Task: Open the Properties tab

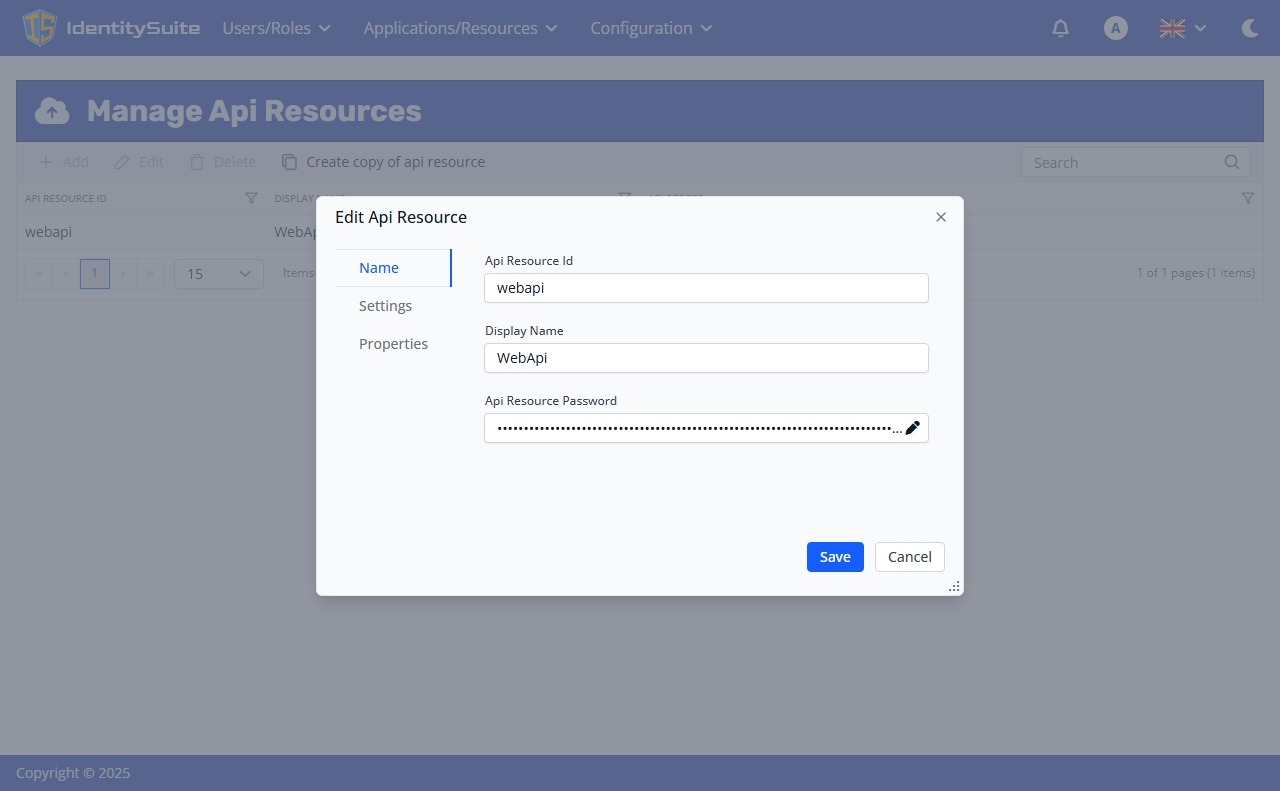Action: pyautogui.click(x=393, y=343)
